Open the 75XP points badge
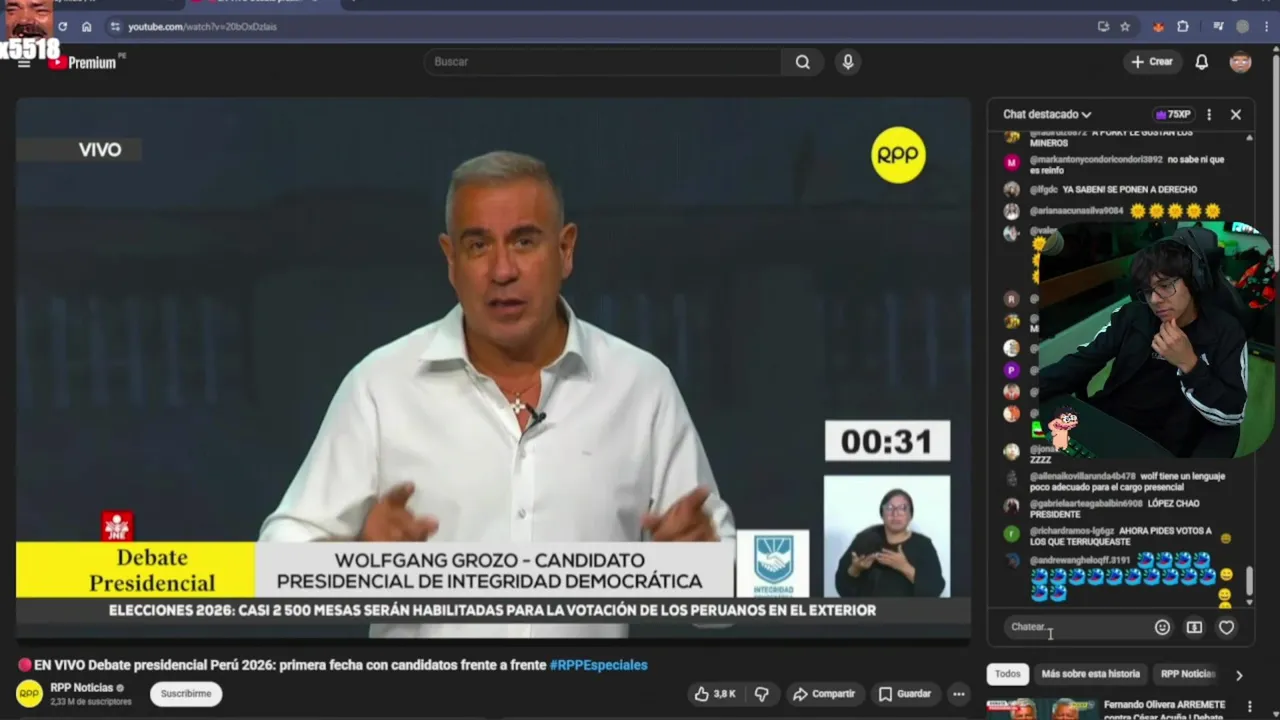The image size is (1280, 720). 1173,115
